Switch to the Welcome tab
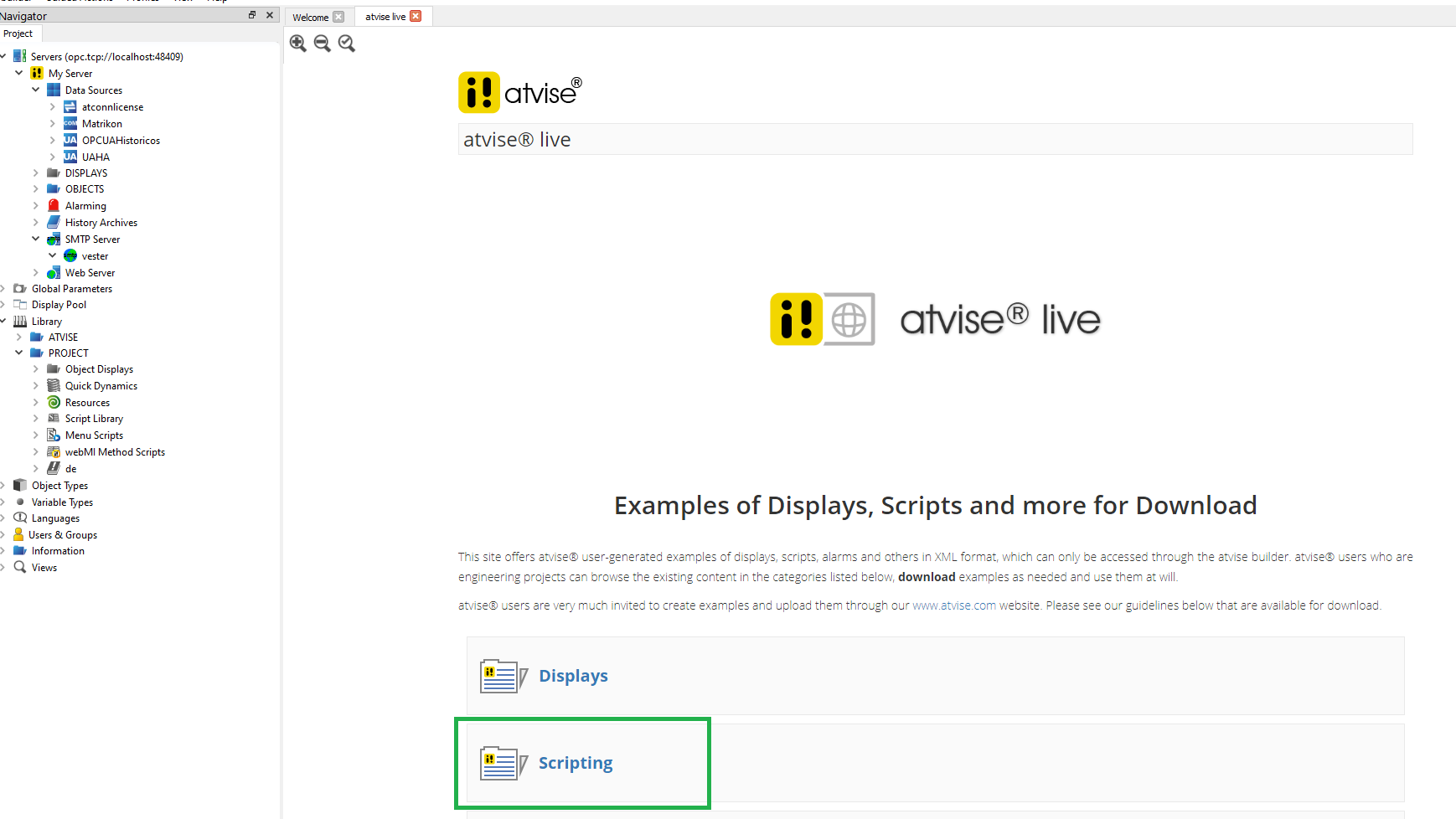This screenshot has height=819, width=1456. 311,17
